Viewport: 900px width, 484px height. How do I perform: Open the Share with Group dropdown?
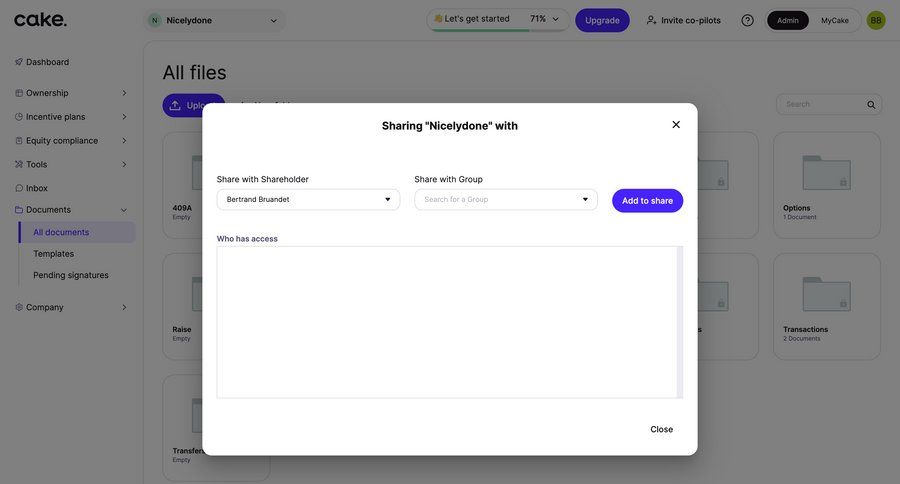[506, 200]
